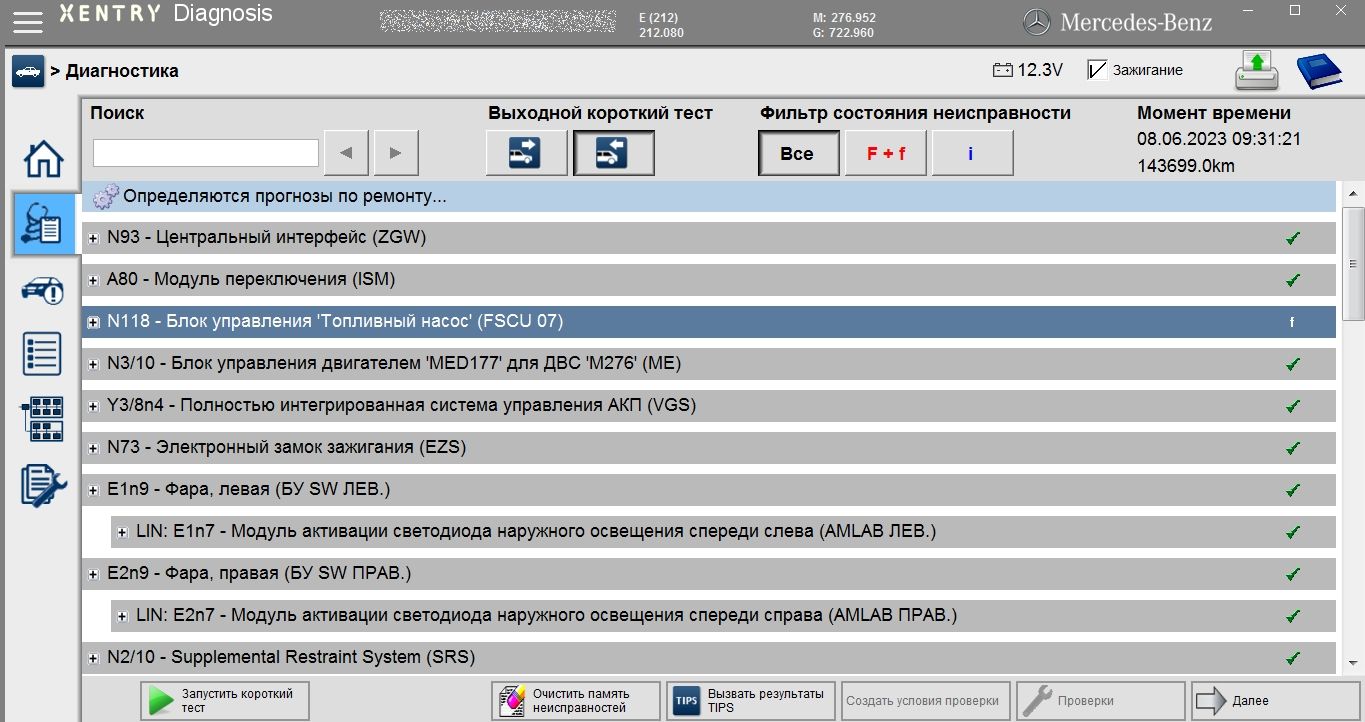The height and width of the screenshot is (722, 1365).
Task: Click the battery voltage 12.3V indicator
Action: pos(1027,70)
